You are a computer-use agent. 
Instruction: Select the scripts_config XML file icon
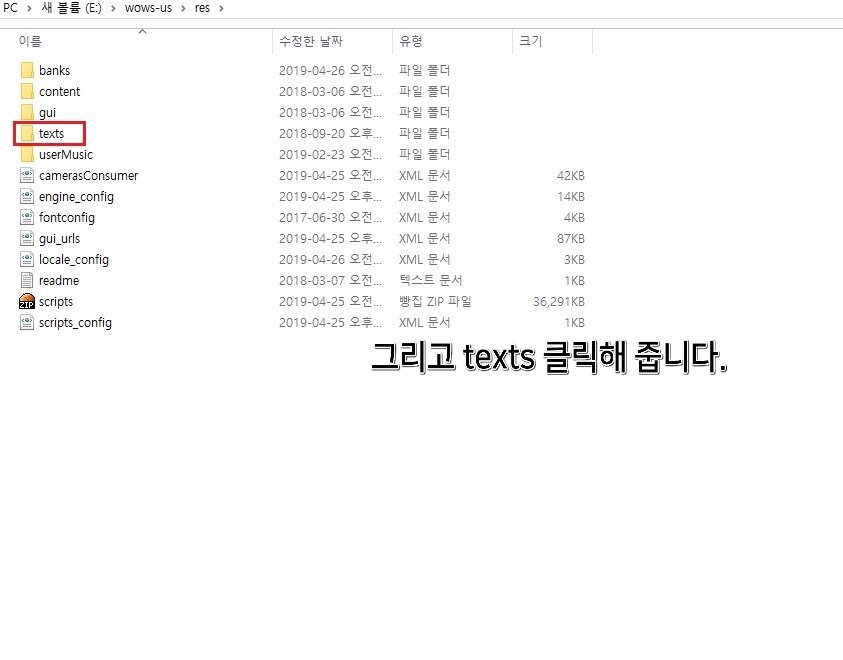coord(27,322)
